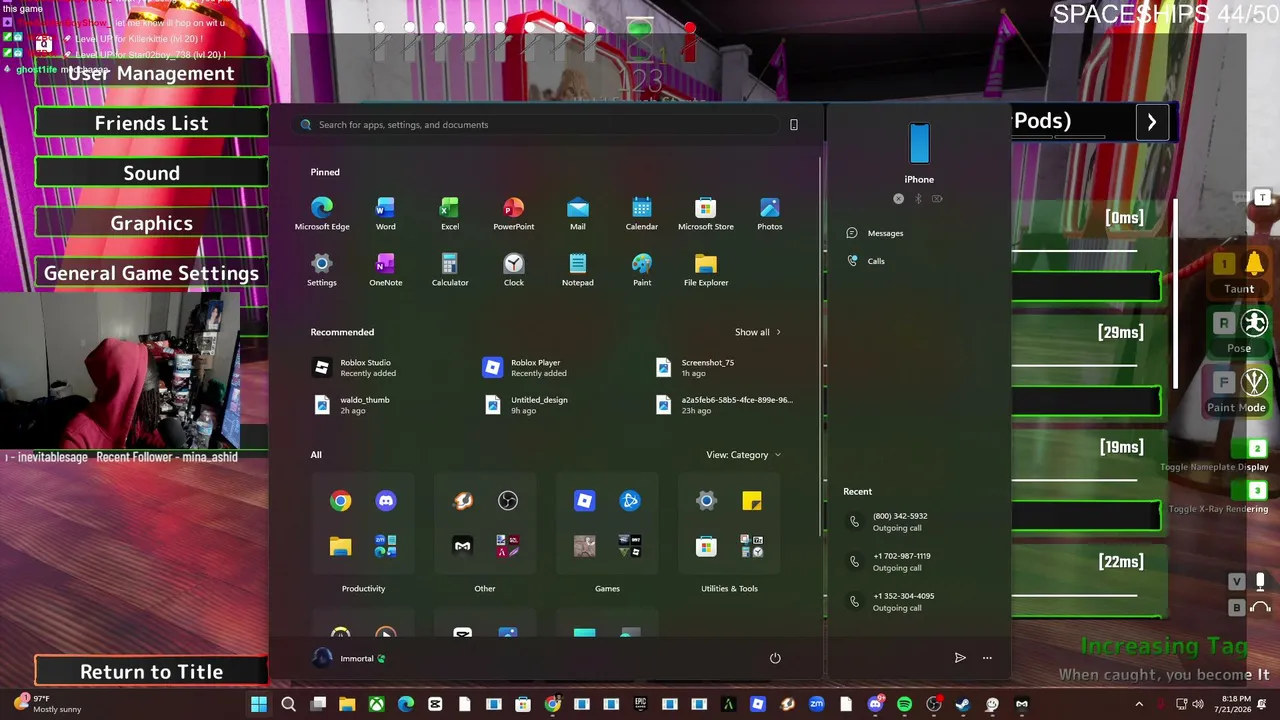Open Microsoft Edge from pinned apps

tap(322, 214)
